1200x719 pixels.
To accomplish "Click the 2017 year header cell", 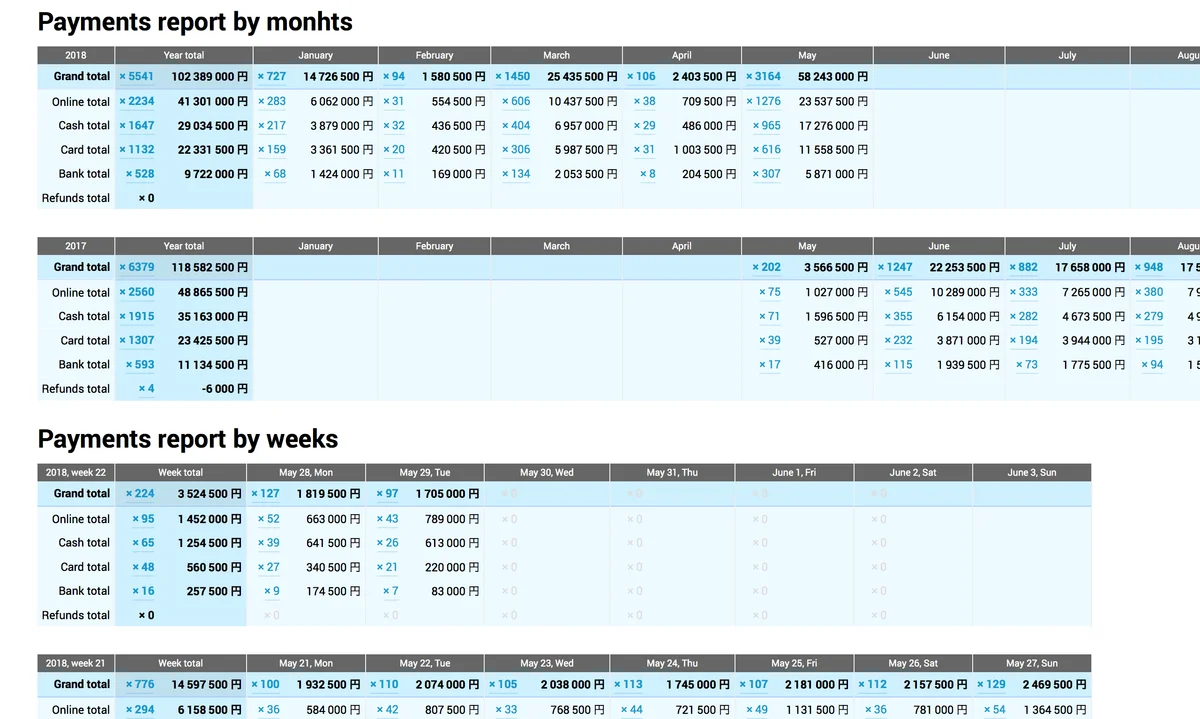I will pos(74,246).
